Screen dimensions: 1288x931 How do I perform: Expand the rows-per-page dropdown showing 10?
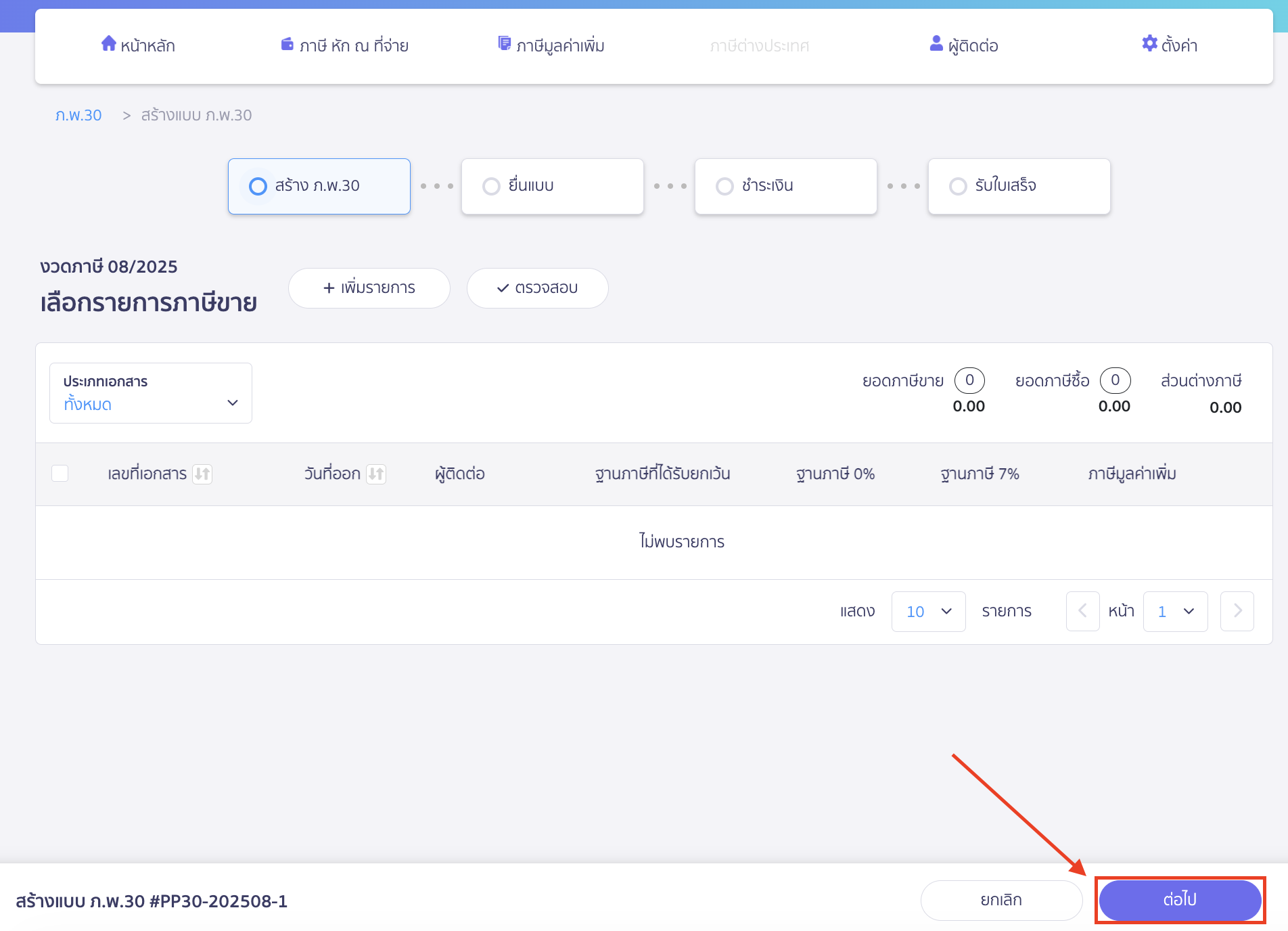point(928,612)
